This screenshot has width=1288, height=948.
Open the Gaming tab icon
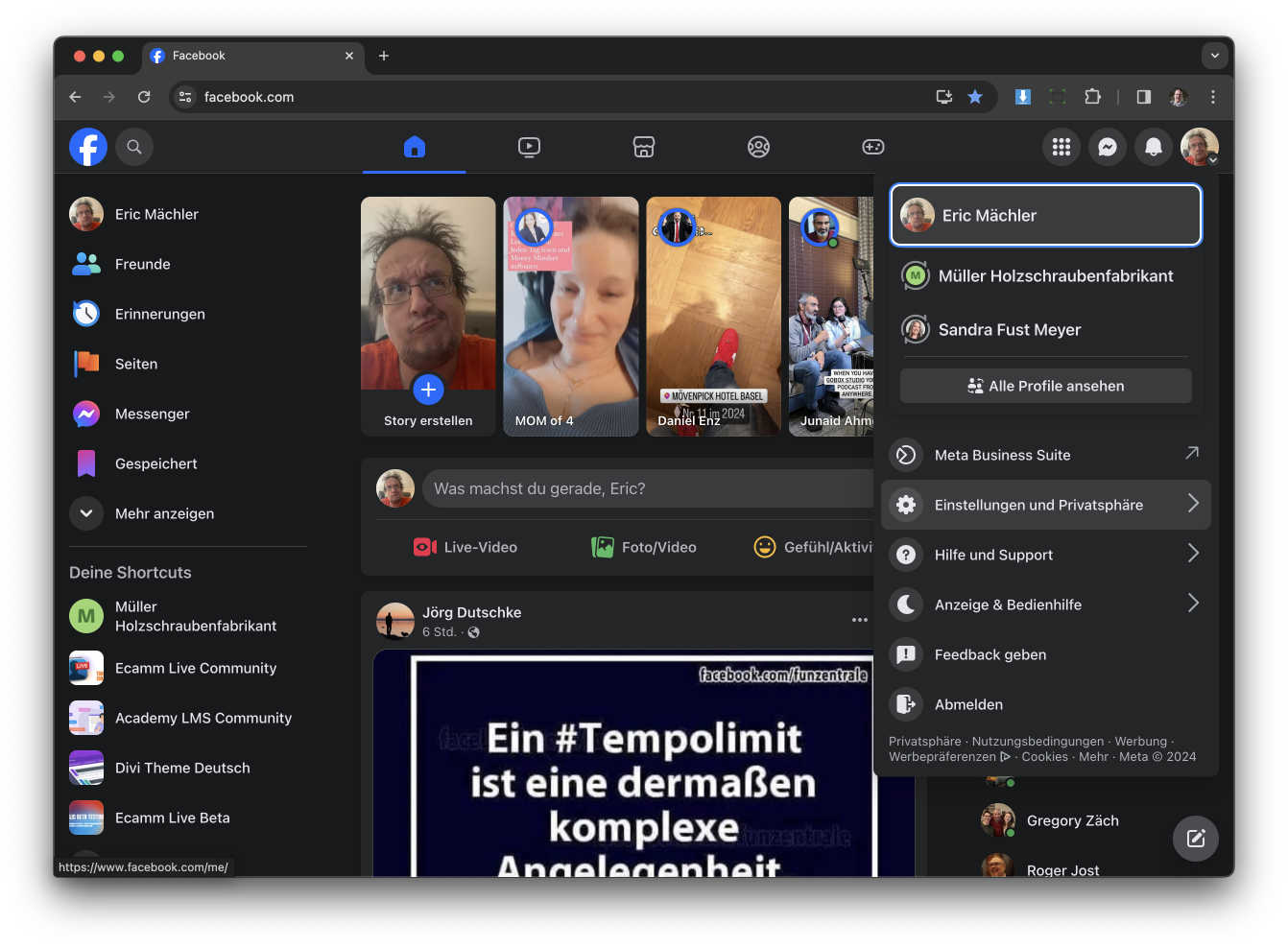pyautogui.click(x=872, y=147)
